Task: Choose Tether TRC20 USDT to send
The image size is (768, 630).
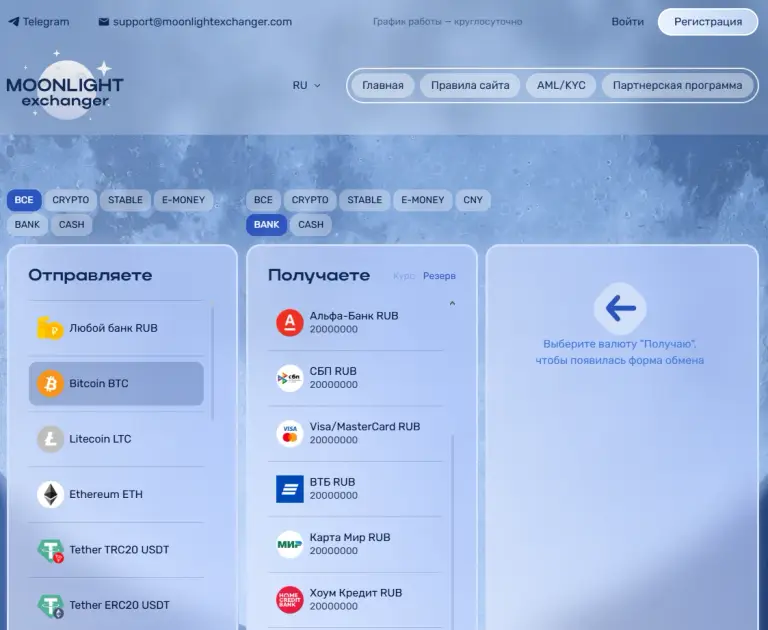Action: pos(116,550)
